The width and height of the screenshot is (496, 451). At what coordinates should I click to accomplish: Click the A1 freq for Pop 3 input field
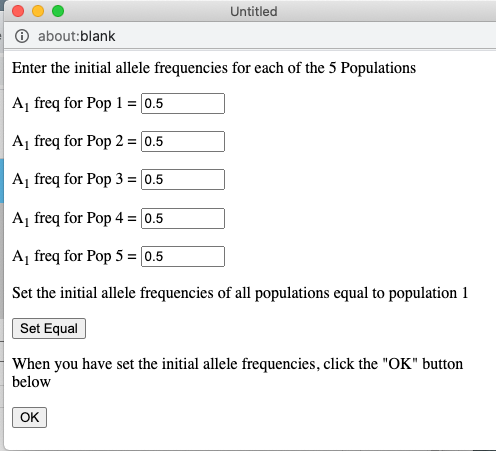(183, 179)
